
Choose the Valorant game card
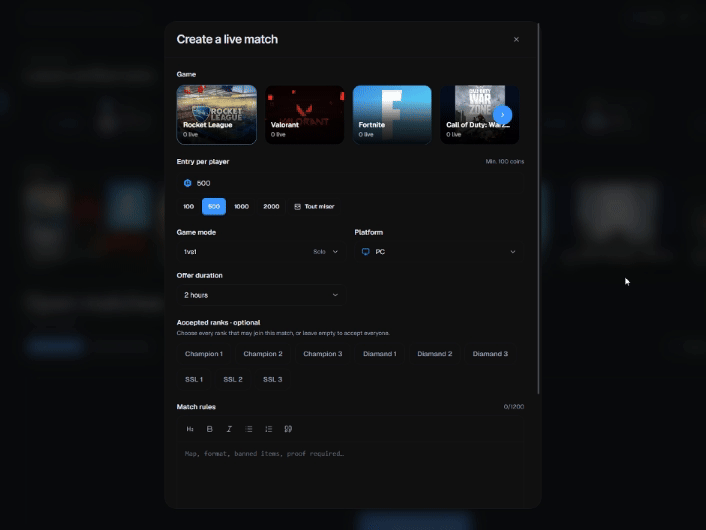[x=304, y=115]
